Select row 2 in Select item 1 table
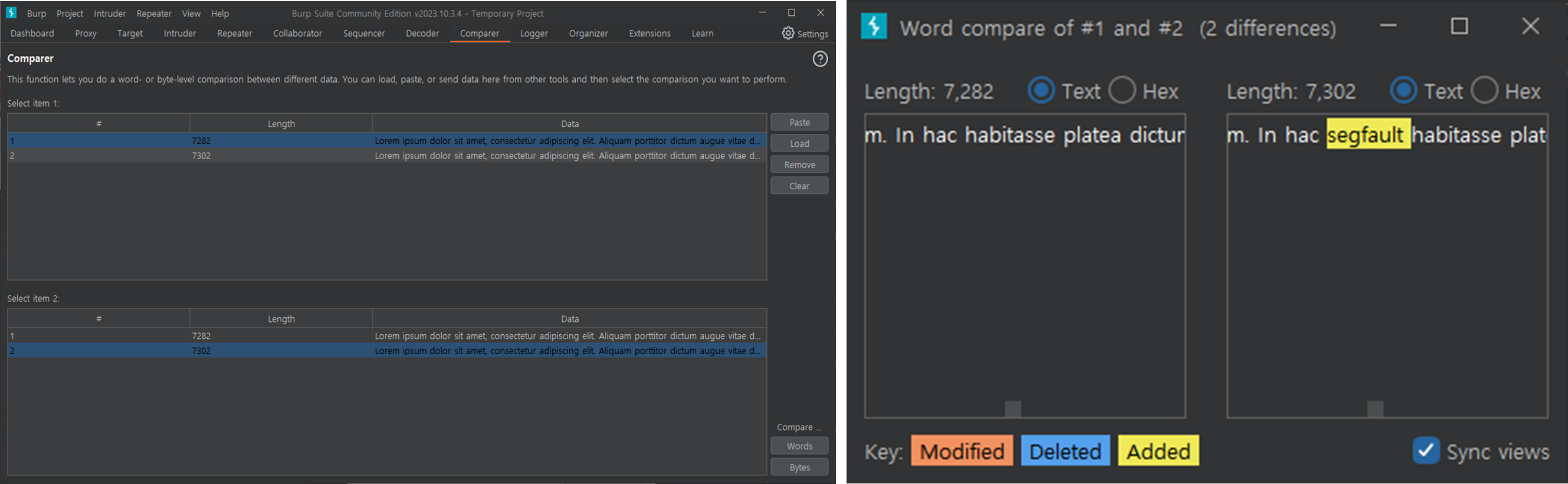 [x=387, y=156]
